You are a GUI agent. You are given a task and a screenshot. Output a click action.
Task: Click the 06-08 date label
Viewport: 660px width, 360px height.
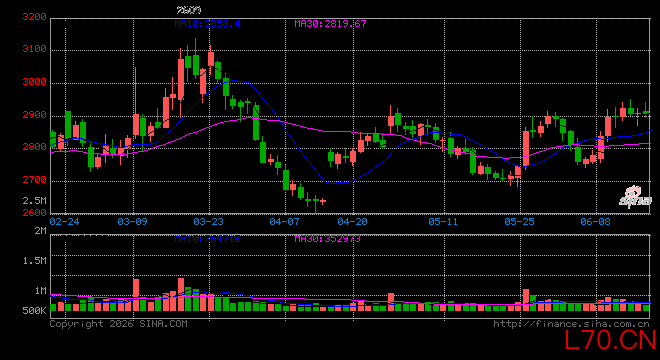click(x=595, y=221)
